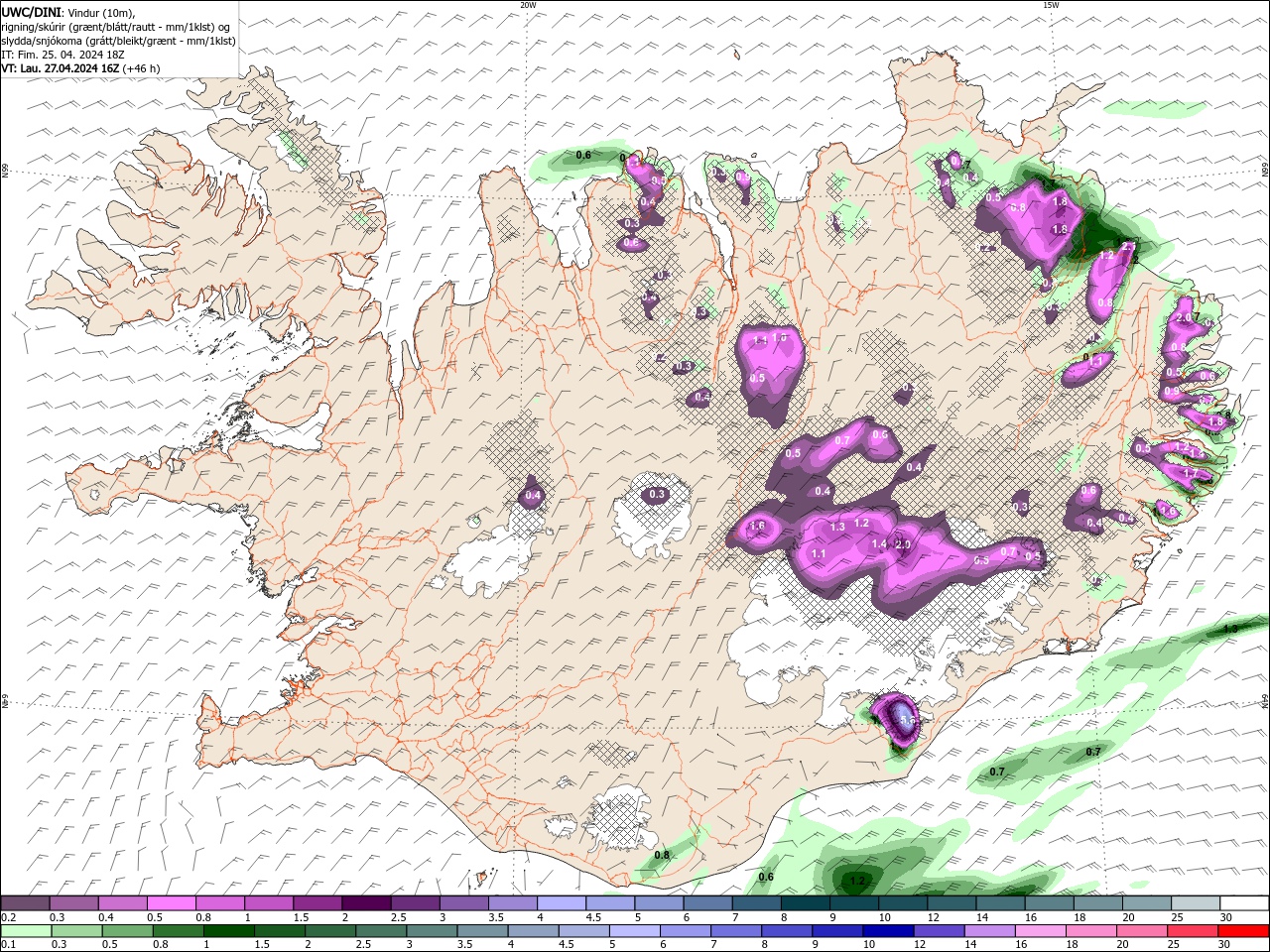The height and width of the screenshot is (952, 1270).
Task: Click the '0.8' rain value on the south coast
Action: [x=662, y=855]
